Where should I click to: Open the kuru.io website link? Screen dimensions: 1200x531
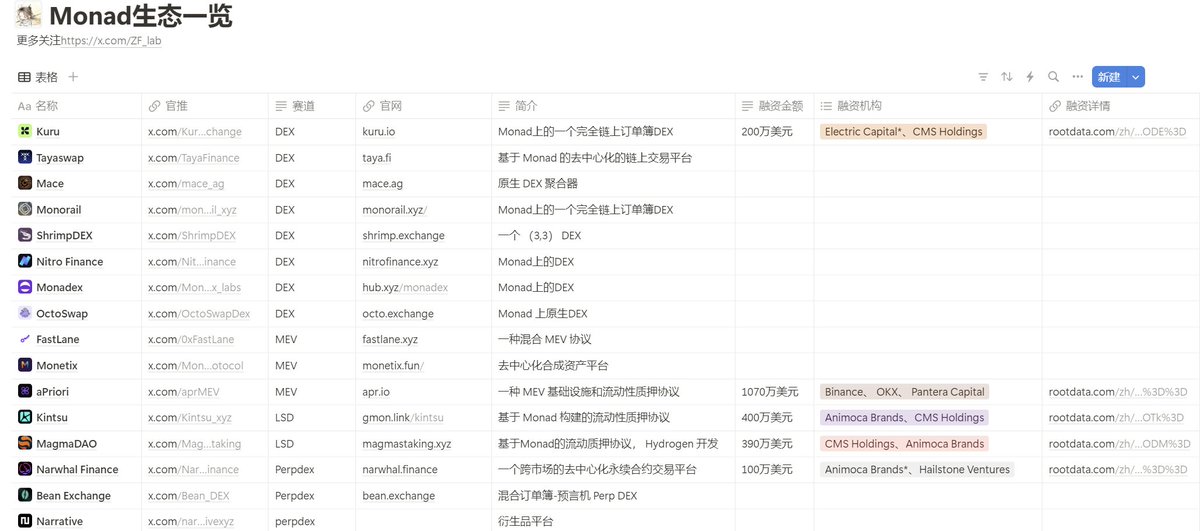click(x=378, y=131)
